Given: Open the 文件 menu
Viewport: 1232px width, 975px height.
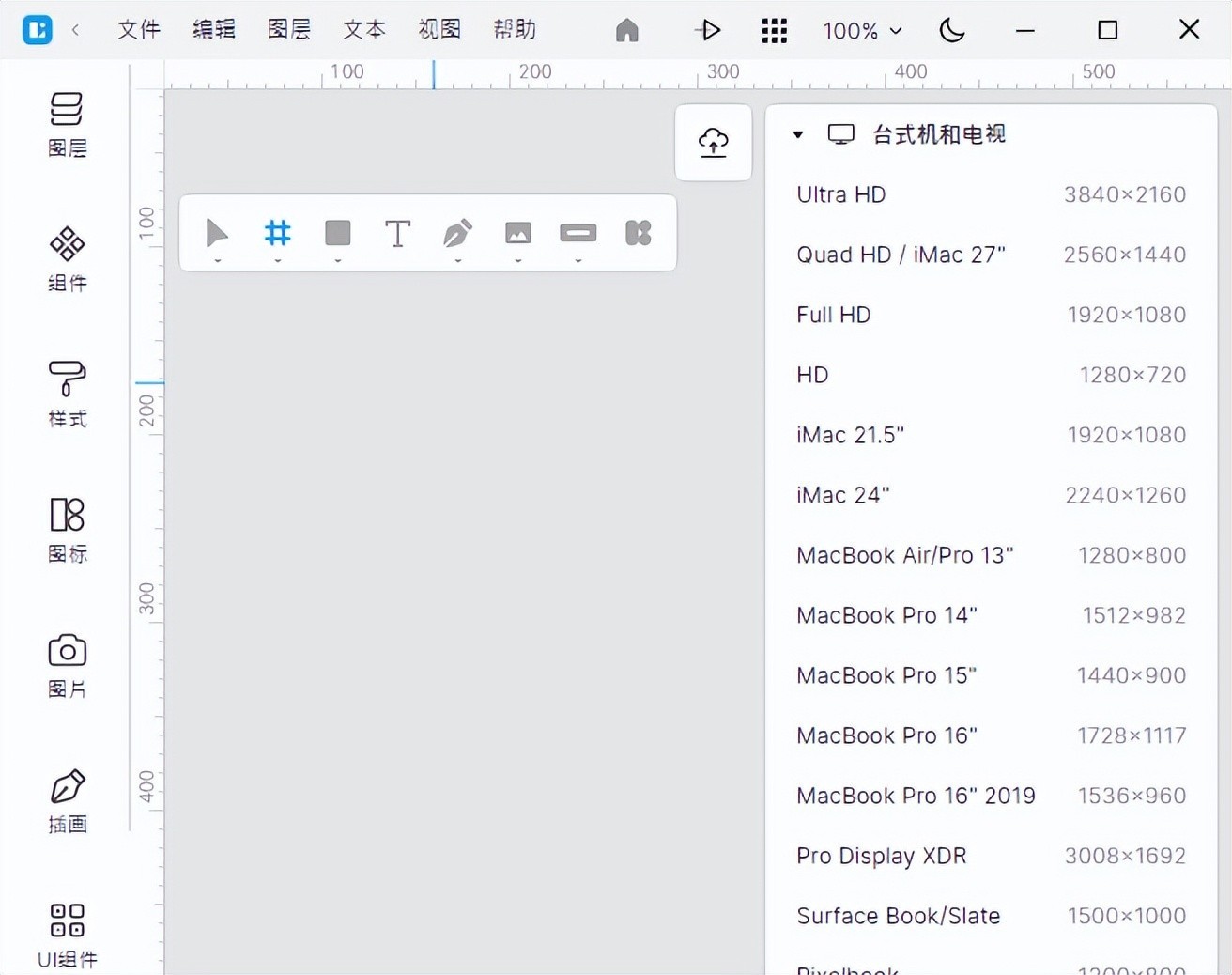Looking at the screenshot, I should (139, 30).
